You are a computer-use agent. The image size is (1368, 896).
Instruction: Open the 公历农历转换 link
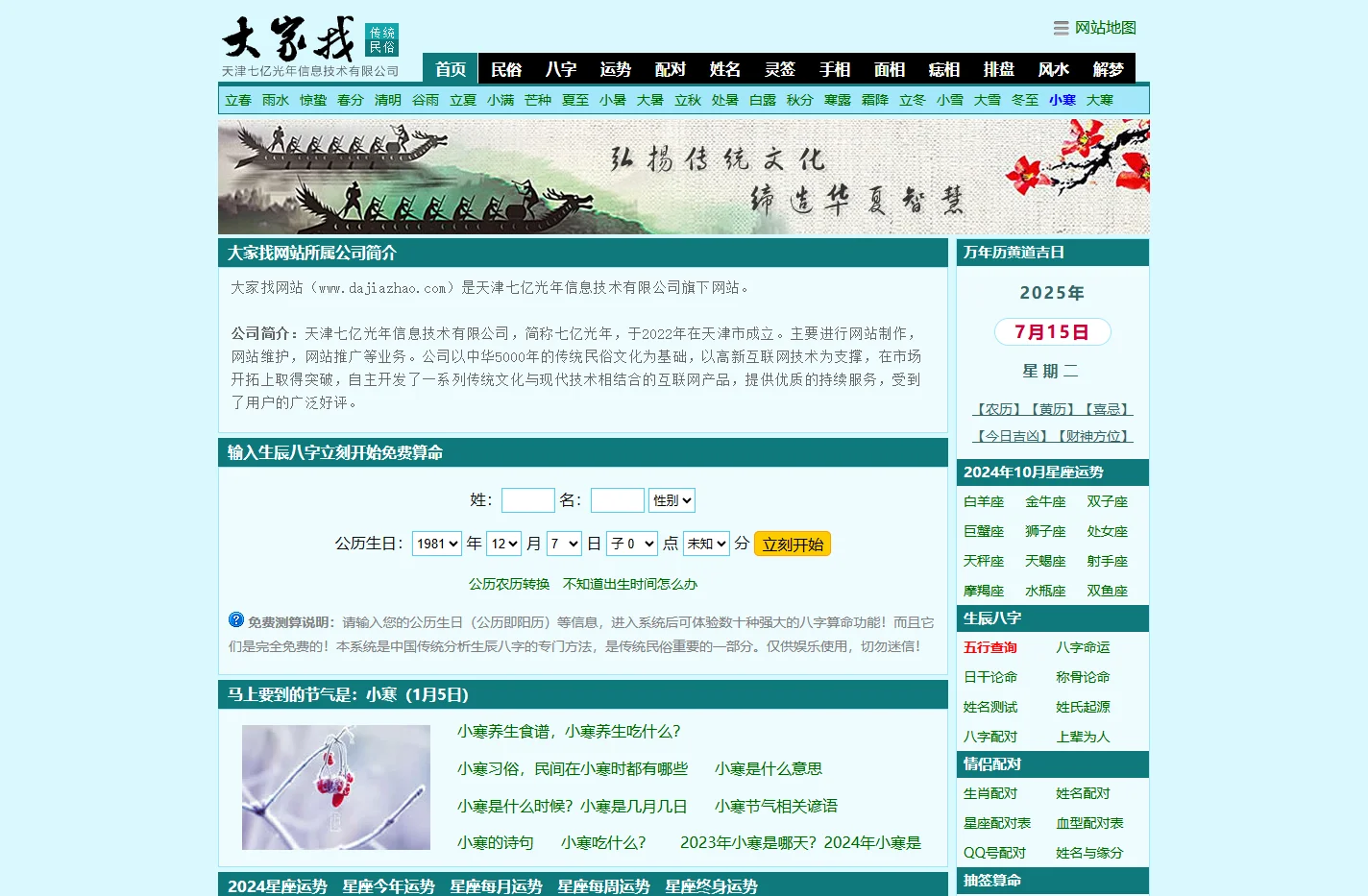click(509, 584)
